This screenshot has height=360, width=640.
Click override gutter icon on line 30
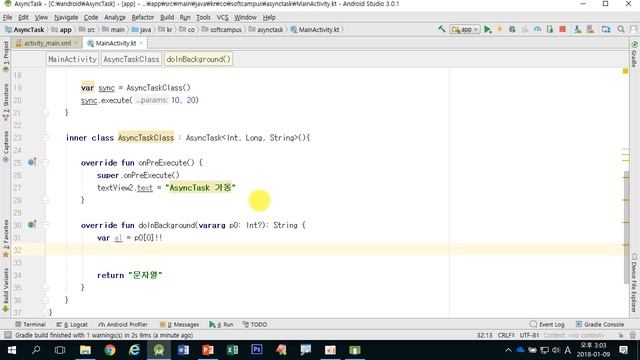32,225
